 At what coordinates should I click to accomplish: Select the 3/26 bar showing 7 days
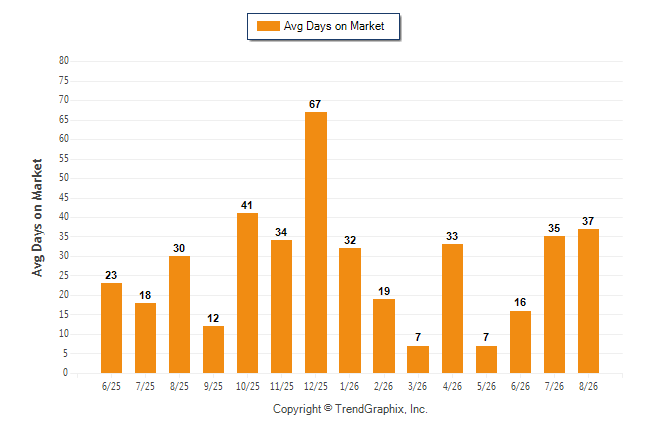click(x=418, y=359)
